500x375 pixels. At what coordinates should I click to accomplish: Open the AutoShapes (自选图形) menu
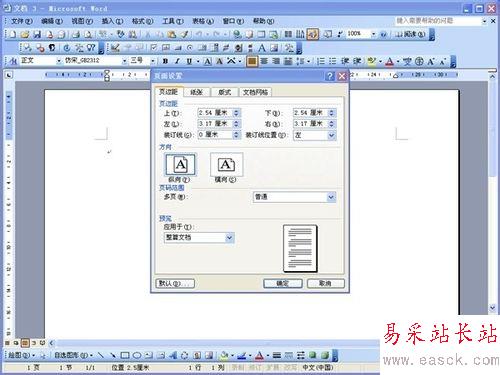tap(73, 355)
